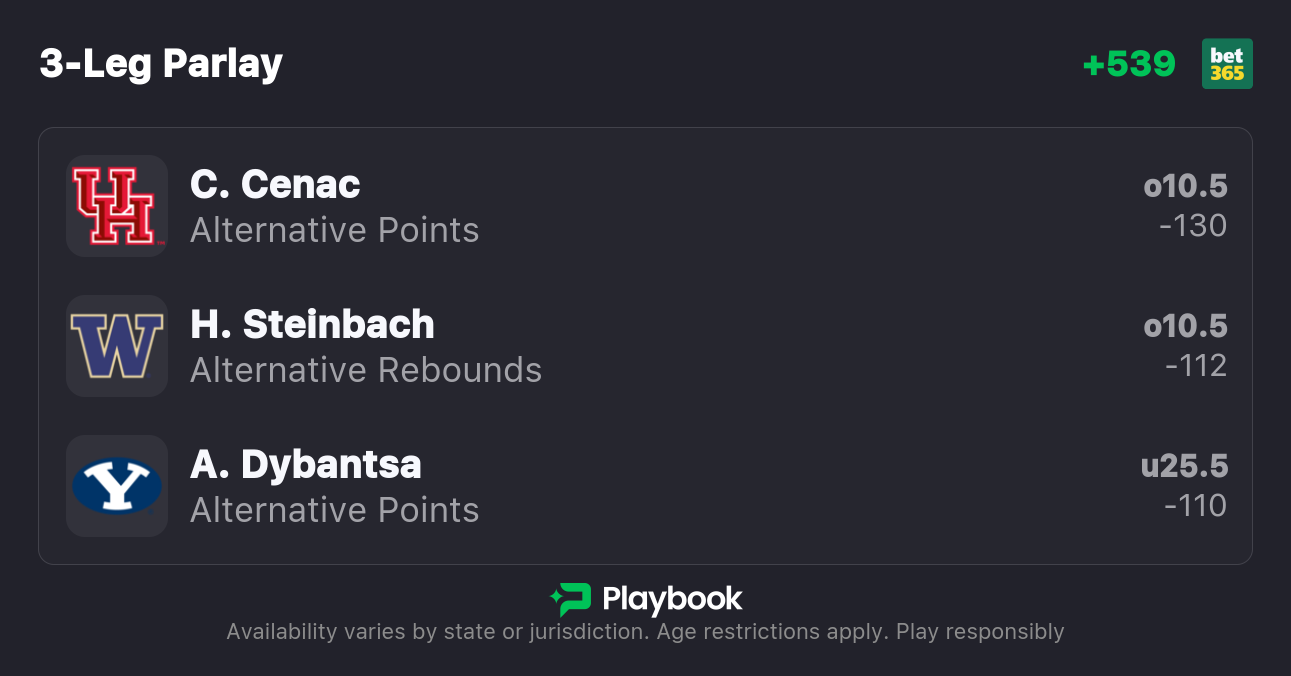Click the u25.5 line for Dybantsa
This screenshot has height=676, width=1291.
[1184, 466]
